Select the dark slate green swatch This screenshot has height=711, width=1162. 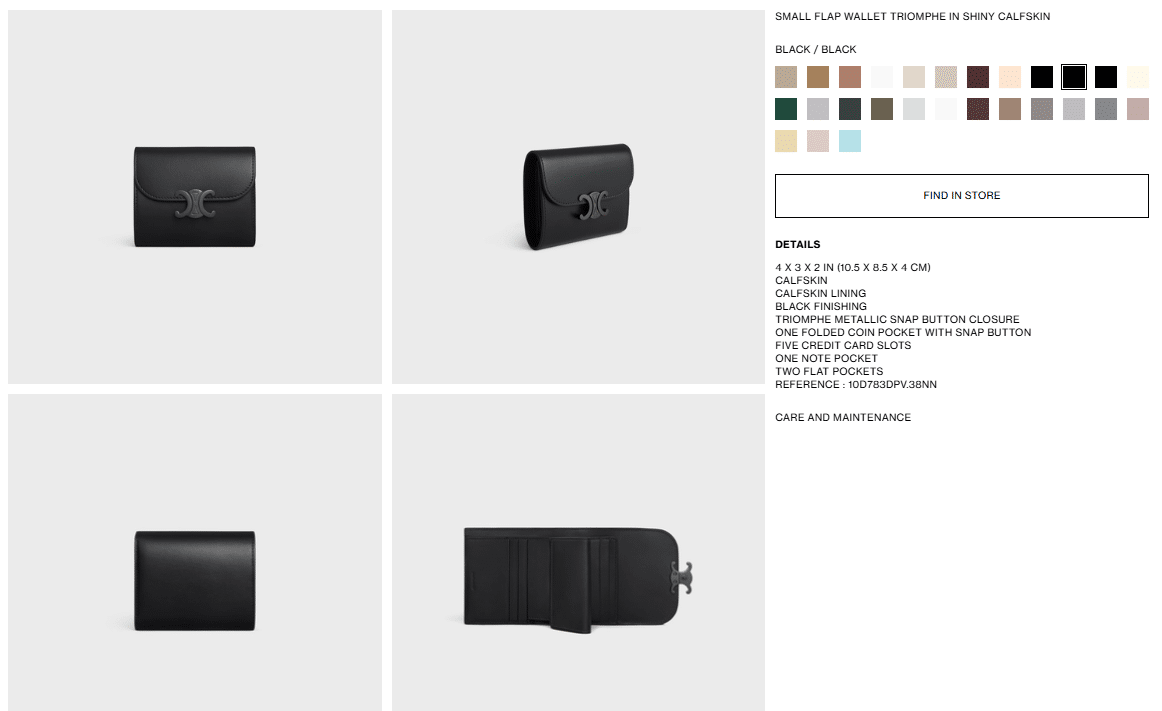[x=849, y=109]
